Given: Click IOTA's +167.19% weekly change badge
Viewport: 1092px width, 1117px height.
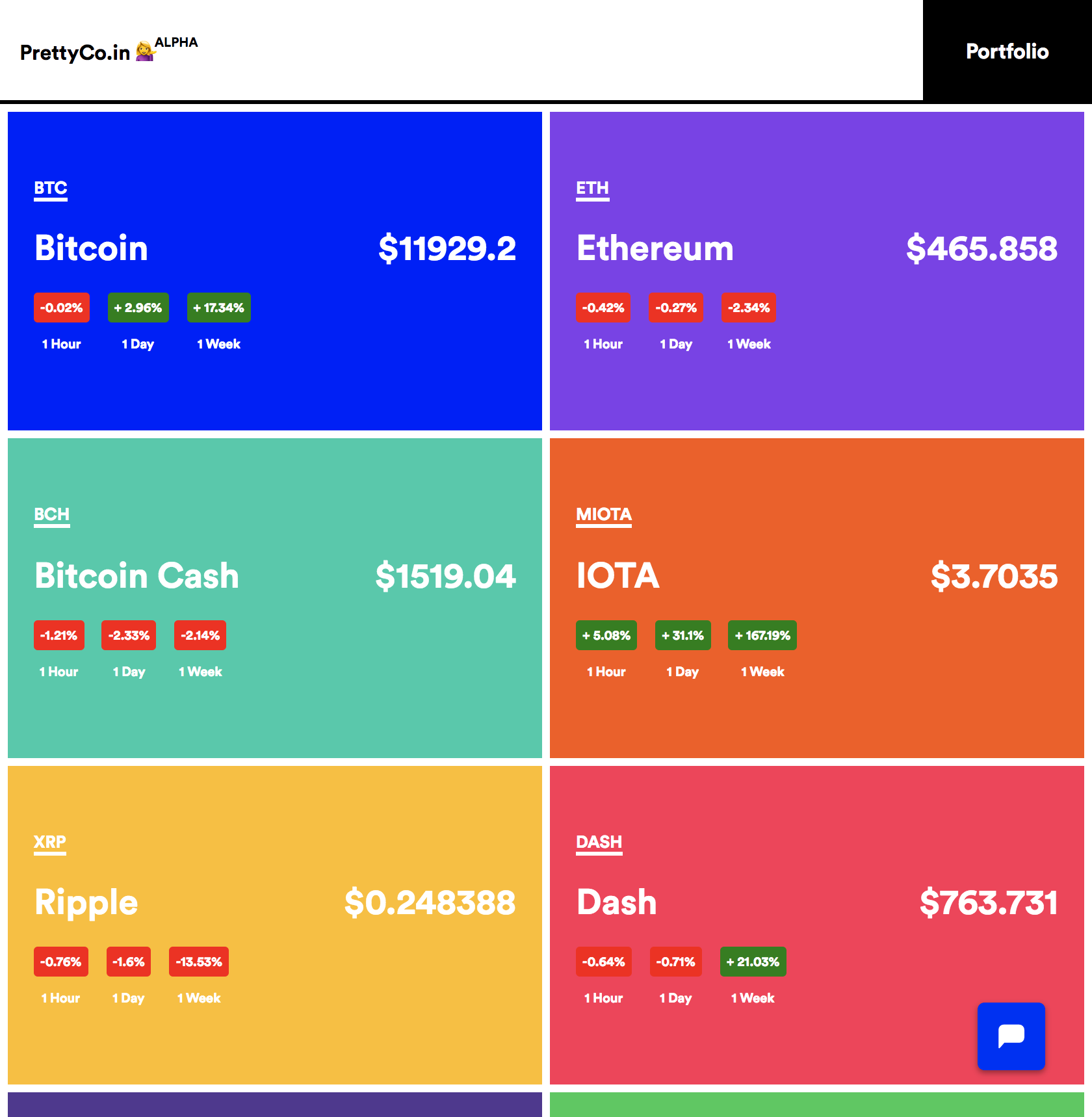Looking at the screenshot, I should coord(762,635).
